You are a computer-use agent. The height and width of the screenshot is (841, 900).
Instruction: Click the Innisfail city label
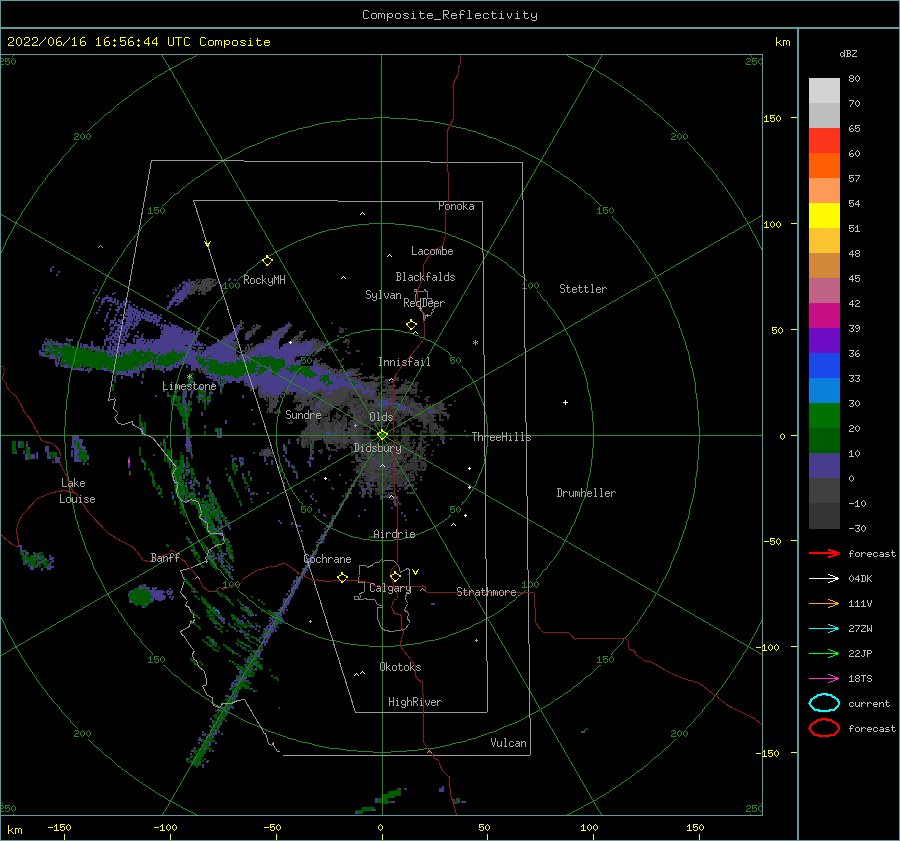tap(404, 362)
